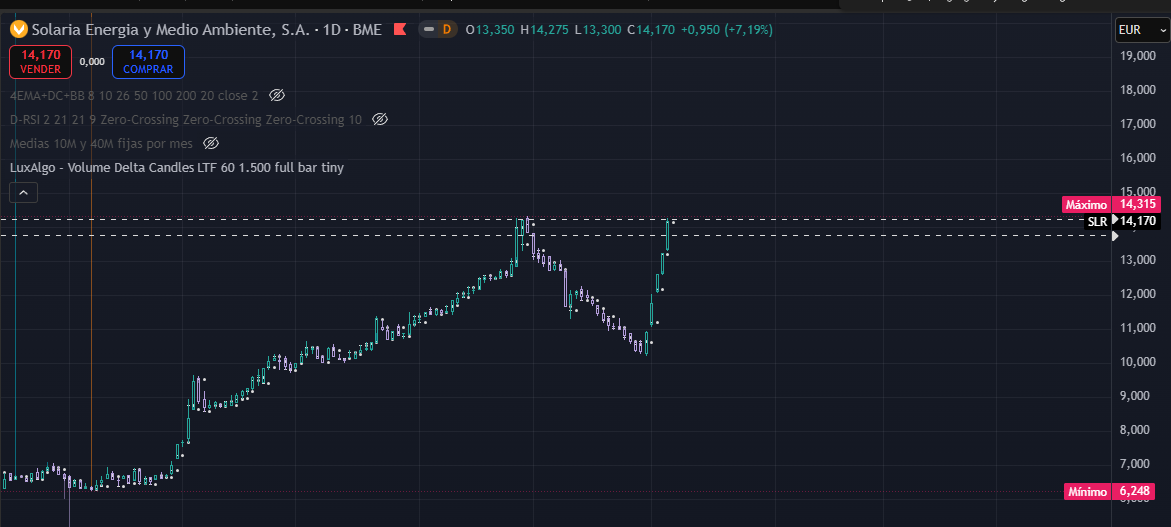Select the 4EMA+DC+BB indicator legend text

coord(134,96)
